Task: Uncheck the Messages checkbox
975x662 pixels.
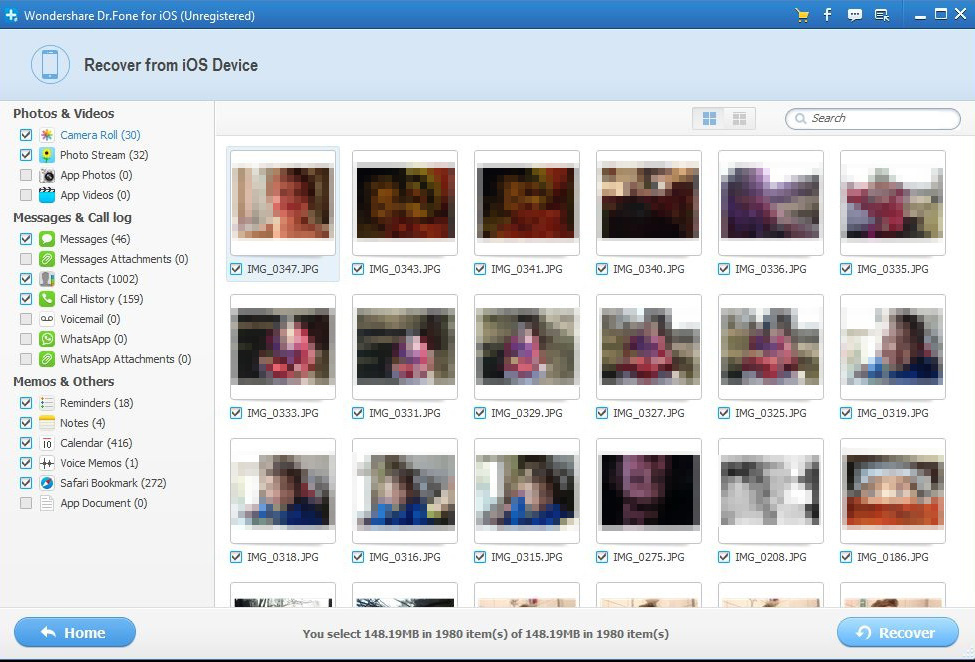Action: click(x=25, y=239)
